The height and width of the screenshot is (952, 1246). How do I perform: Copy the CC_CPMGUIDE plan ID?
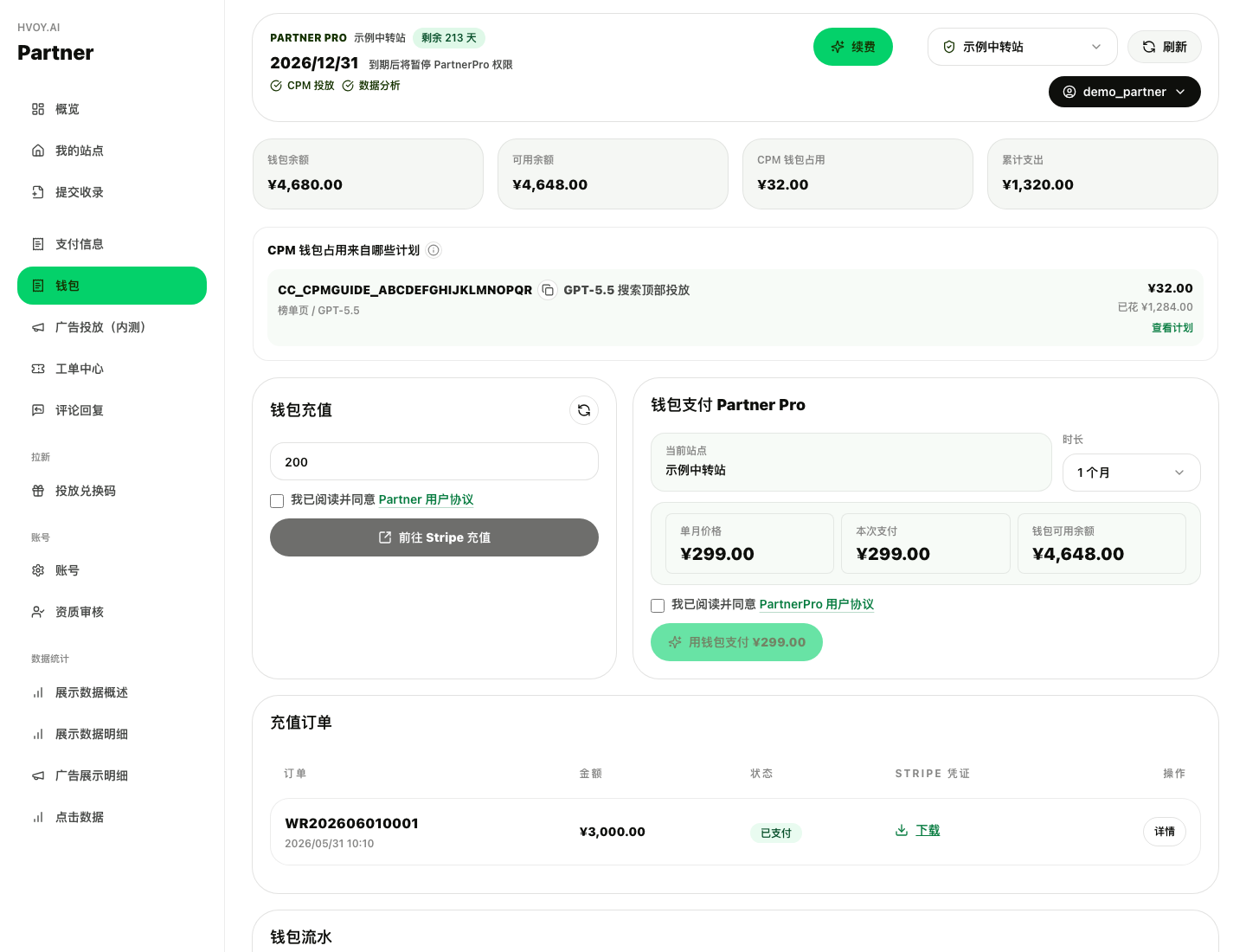[x=548, y=290]
